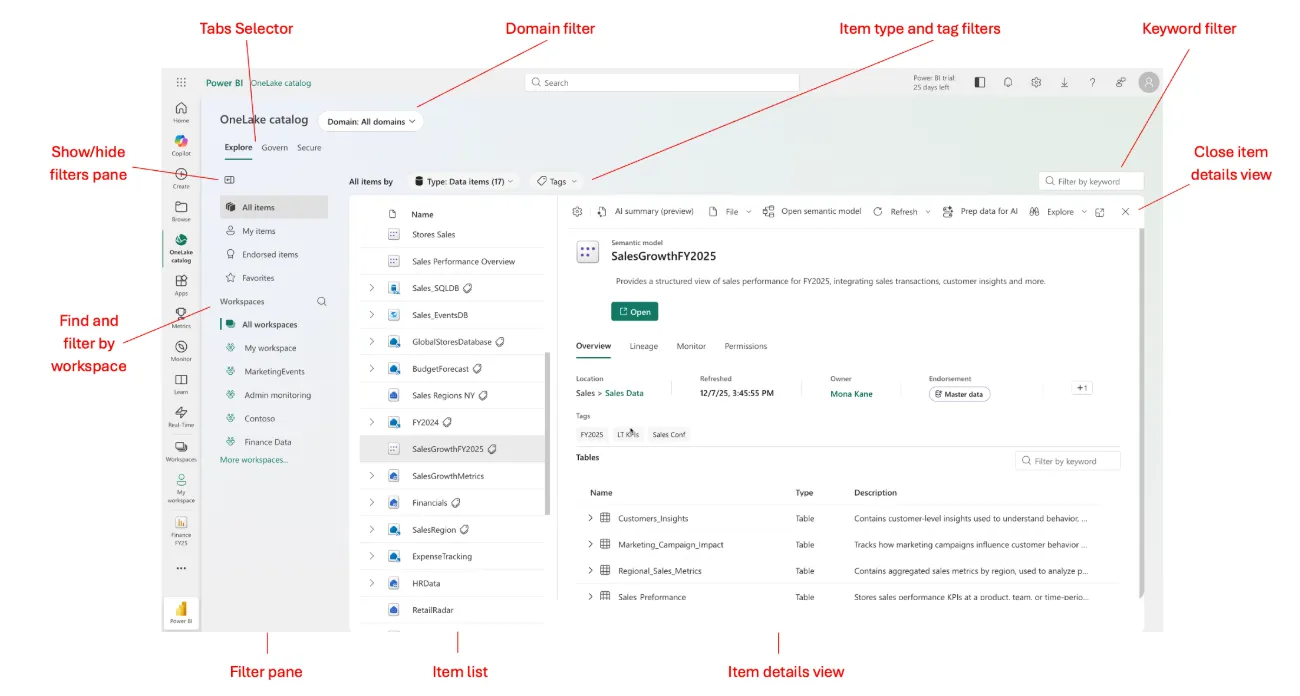This screenshot has height=696, width=1300.
Task: Toggle the panel layout icon beside the trial notice
Action: pos(979,83)
